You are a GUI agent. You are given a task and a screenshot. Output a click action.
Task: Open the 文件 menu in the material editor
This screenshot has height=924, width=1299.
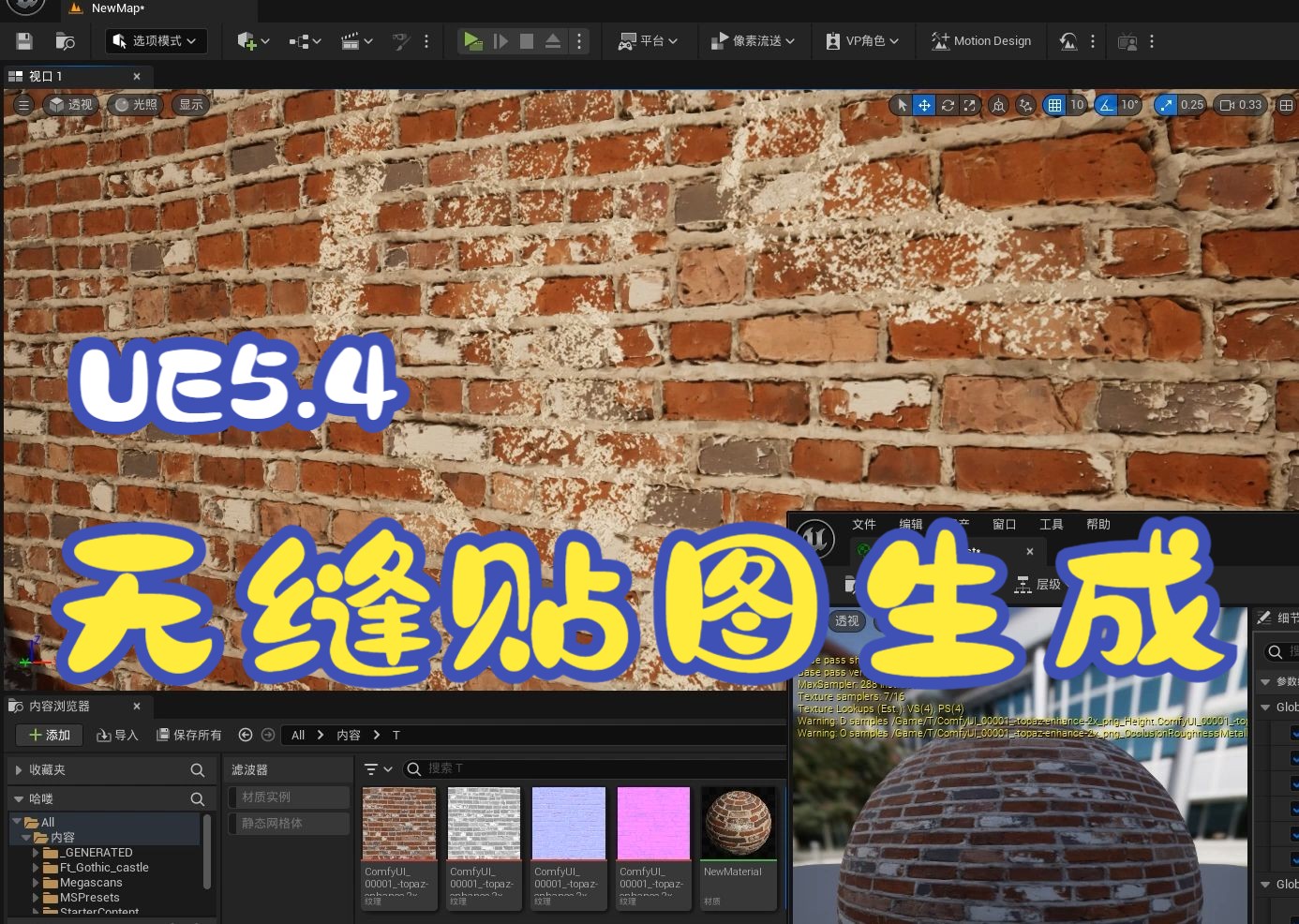click(x=864, y=525)
